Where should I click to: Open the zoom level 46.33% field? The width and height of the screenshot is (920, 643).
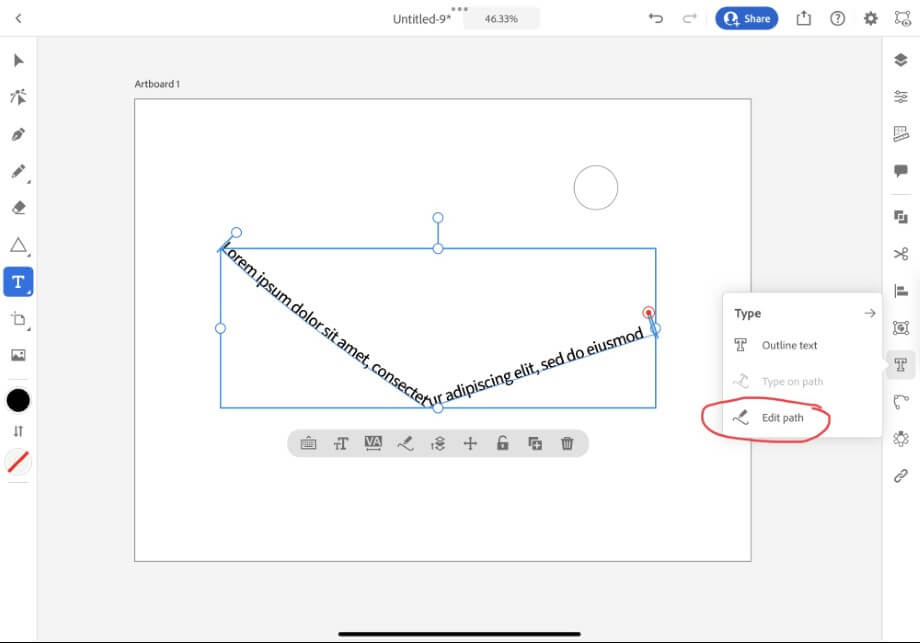click(x=501, y=19)
